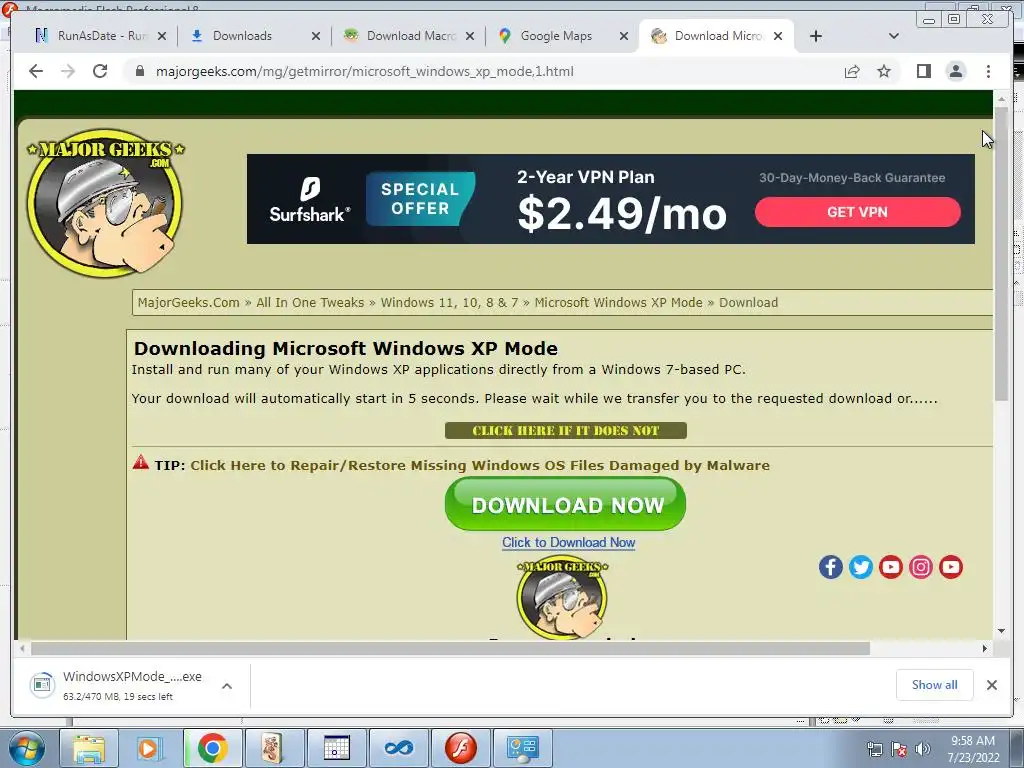Open the side panel icon
The width and height of the screenshot is (1024, 768).
(923, 71)
